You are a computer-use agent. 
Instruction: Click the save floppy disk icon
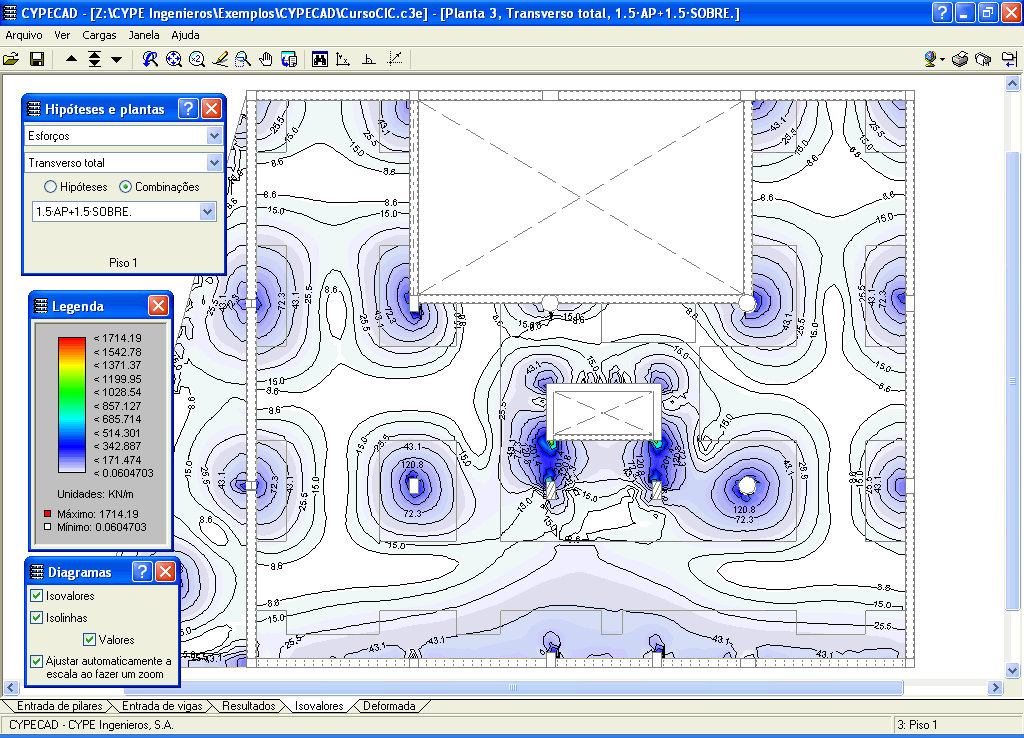pyautogui.click(x=36, y=59)
